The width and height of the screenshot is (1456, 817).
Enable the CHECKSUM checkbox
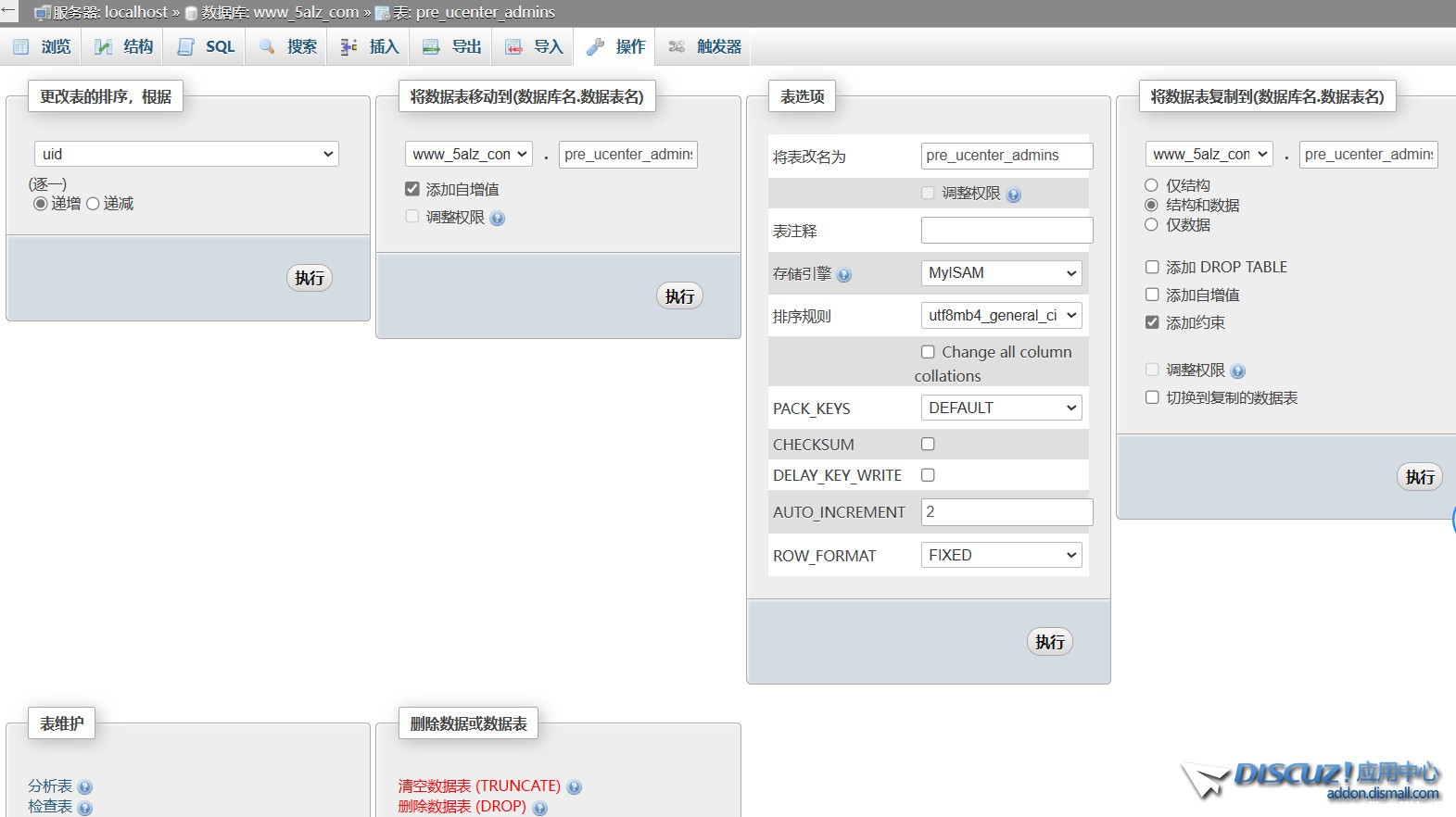(928, 445)
